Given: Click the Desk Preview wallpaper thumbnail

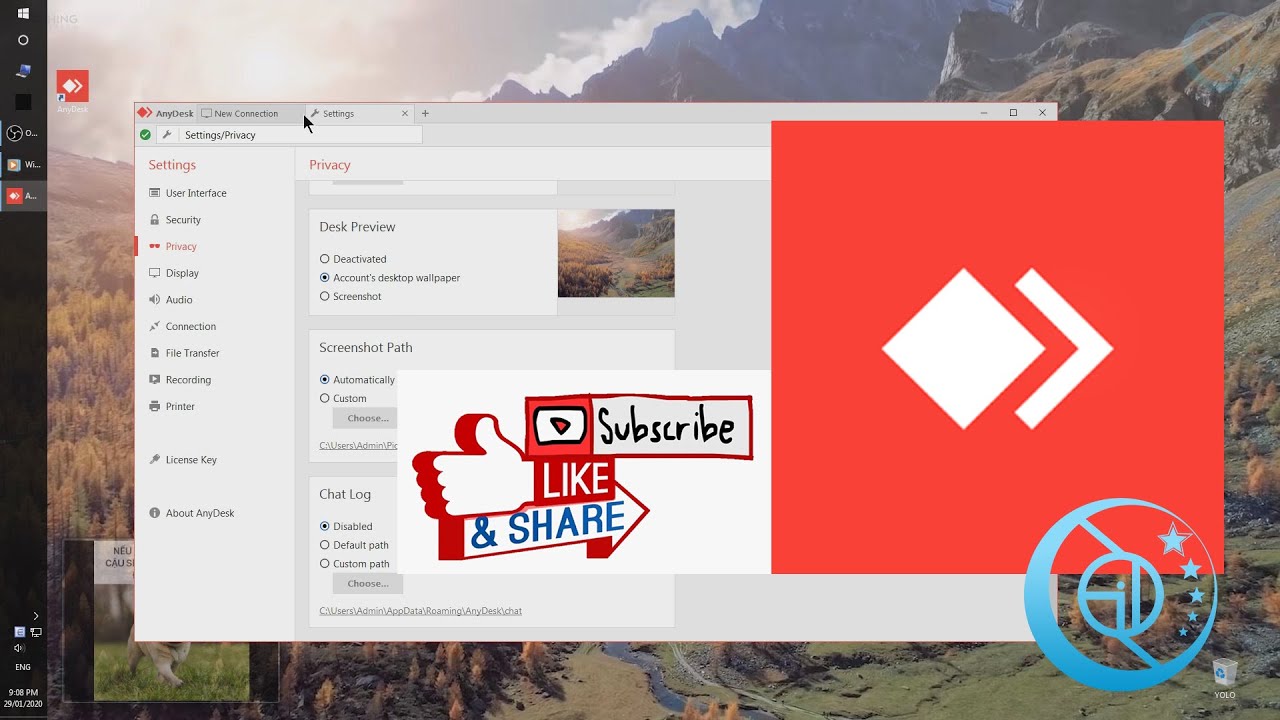Looking at the screenshot, I should [x=616, y=253].
